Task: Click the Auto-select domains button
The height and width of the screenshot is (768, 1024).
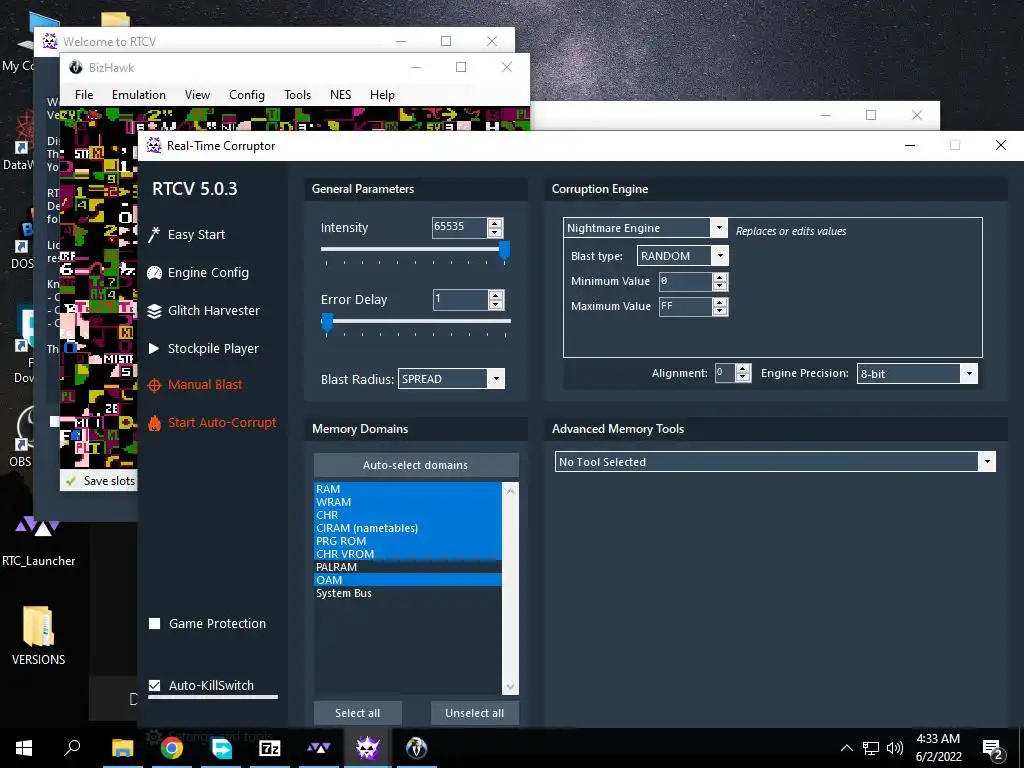Action: 416,465
